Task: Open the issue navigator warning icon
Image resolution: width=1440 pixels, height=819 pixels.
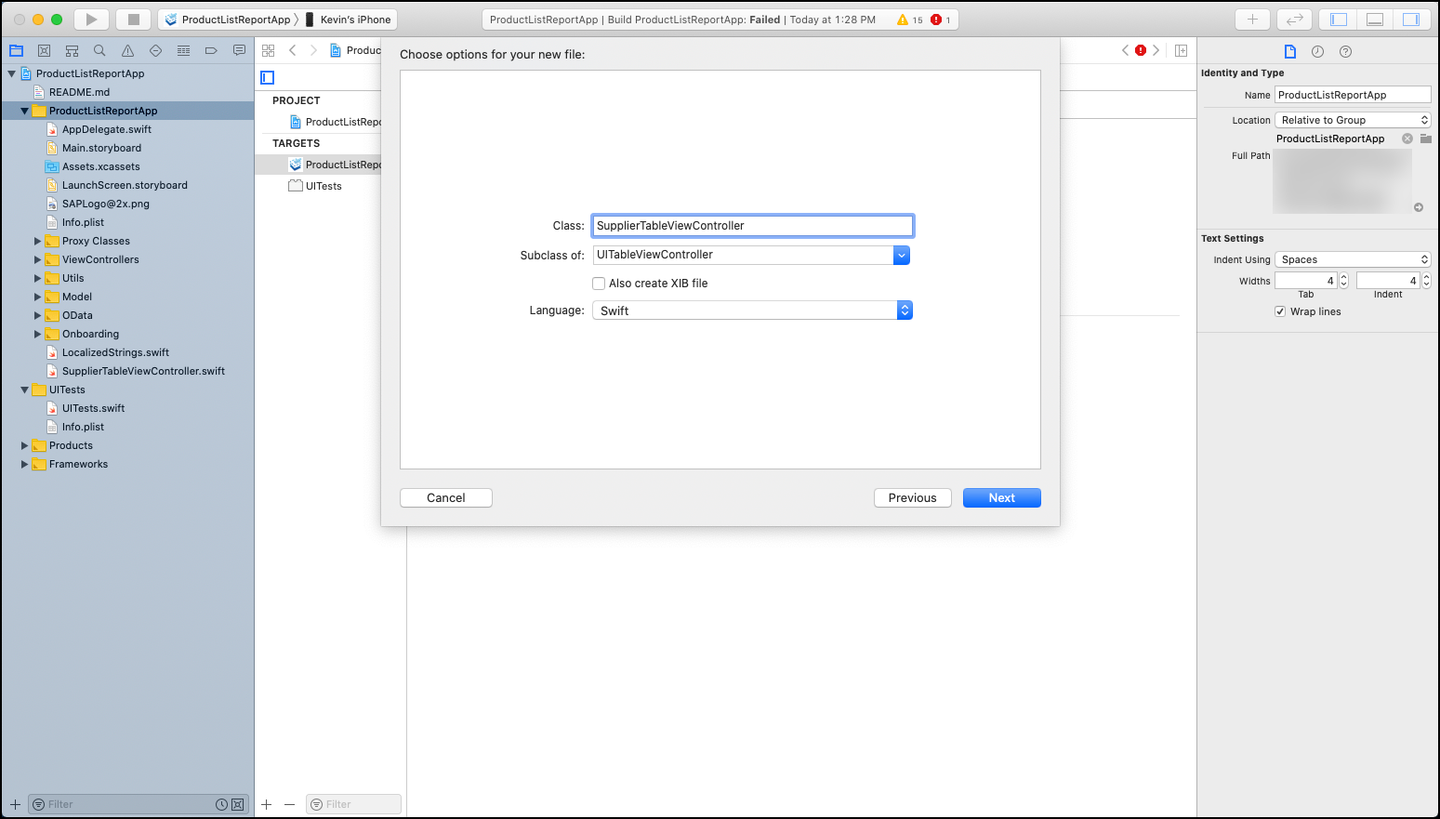Action: [x=128, y=50]
